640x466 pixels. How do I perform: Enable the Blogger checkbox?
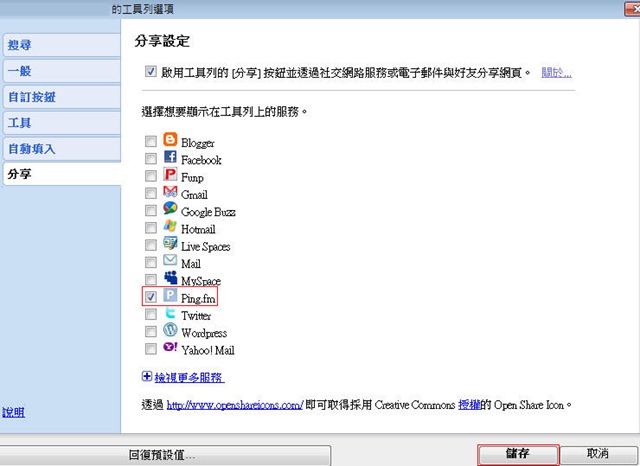point(151,141)
